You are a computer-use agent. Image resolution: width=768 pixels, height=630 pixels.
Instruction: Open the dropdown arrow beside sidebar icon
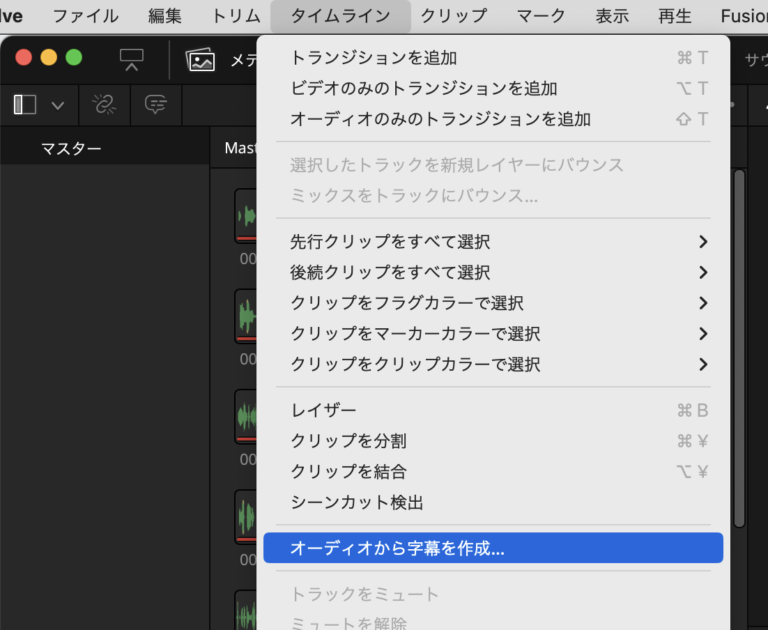point(58,105)
